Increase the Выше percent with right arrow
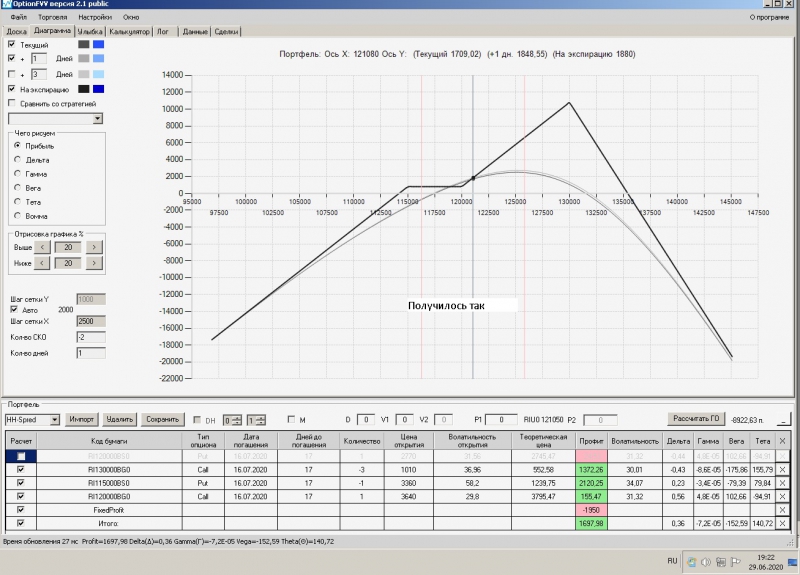This screenshot has height=575, width=800. tap(94, 247)
